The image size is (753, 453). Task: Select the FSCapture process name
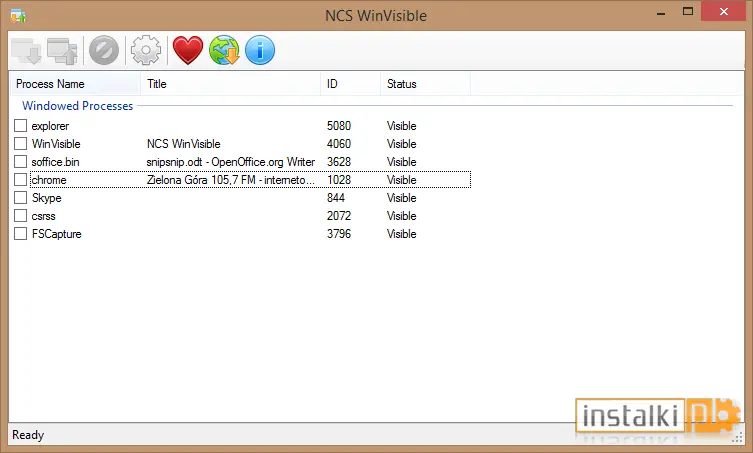point(56,234)
